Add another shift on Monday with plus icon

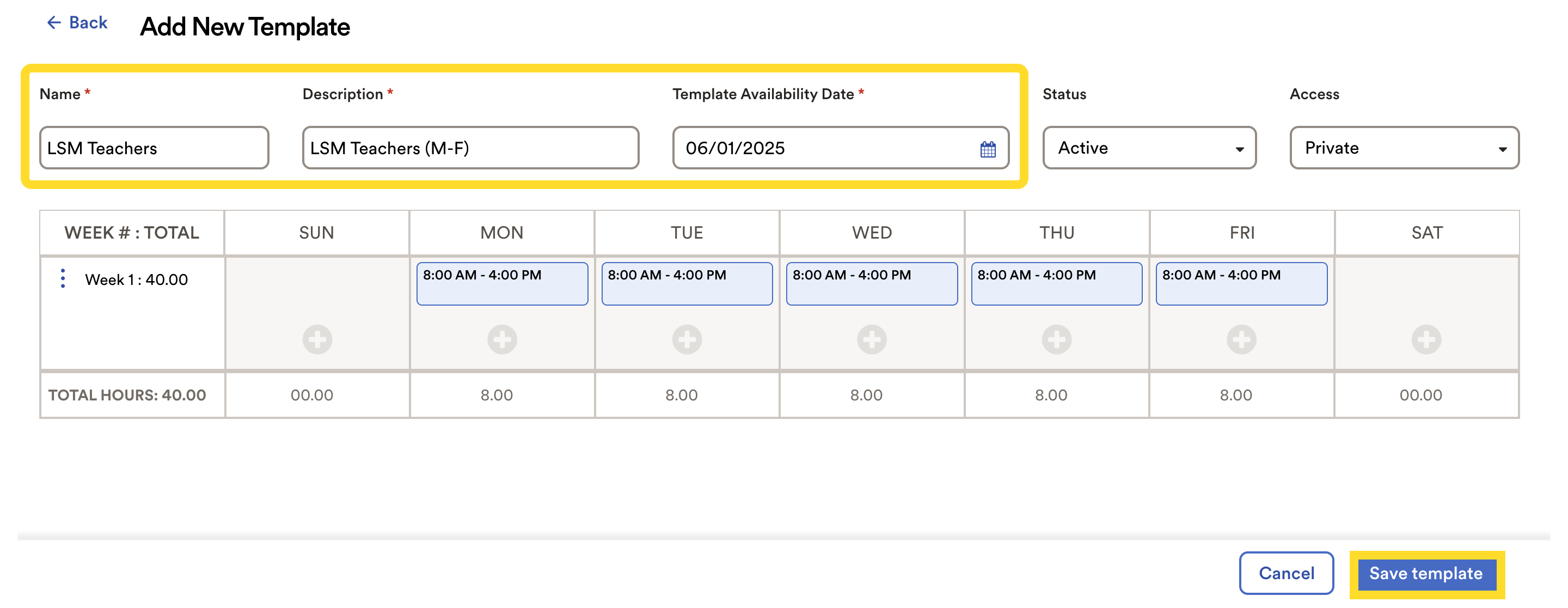point(502,339)
